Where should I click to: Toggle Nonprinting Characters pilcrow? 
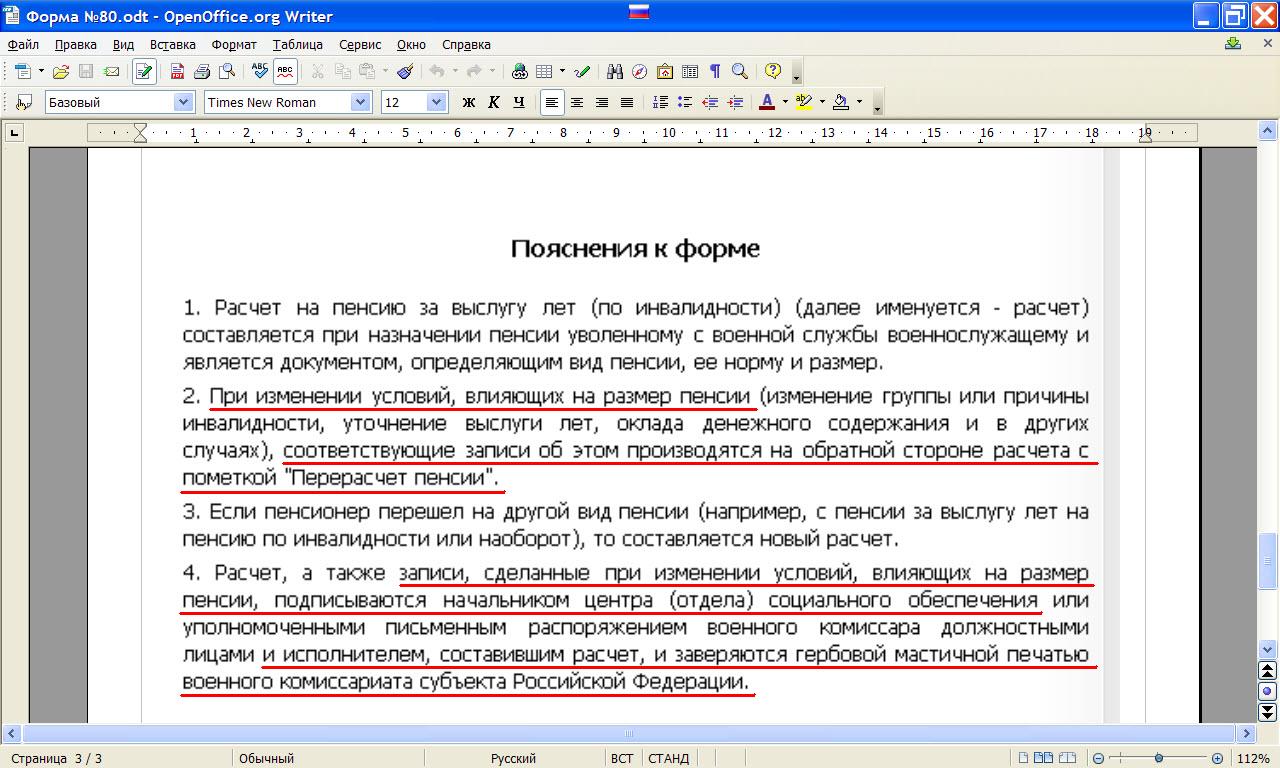point(715,71)
